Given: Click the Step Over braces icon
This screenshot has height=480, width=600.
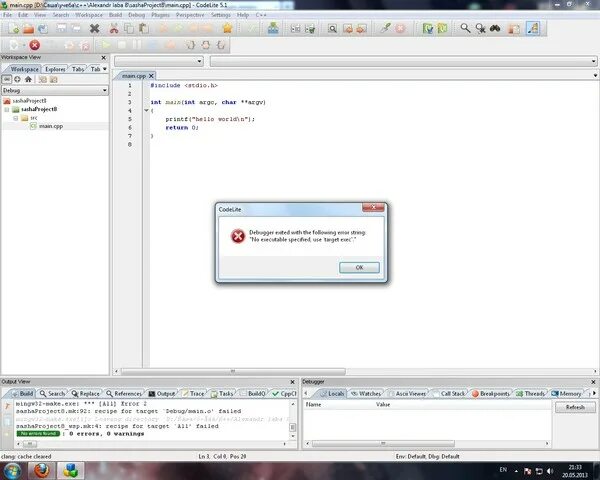Looking at the screenshot, I should click(205, 45).
